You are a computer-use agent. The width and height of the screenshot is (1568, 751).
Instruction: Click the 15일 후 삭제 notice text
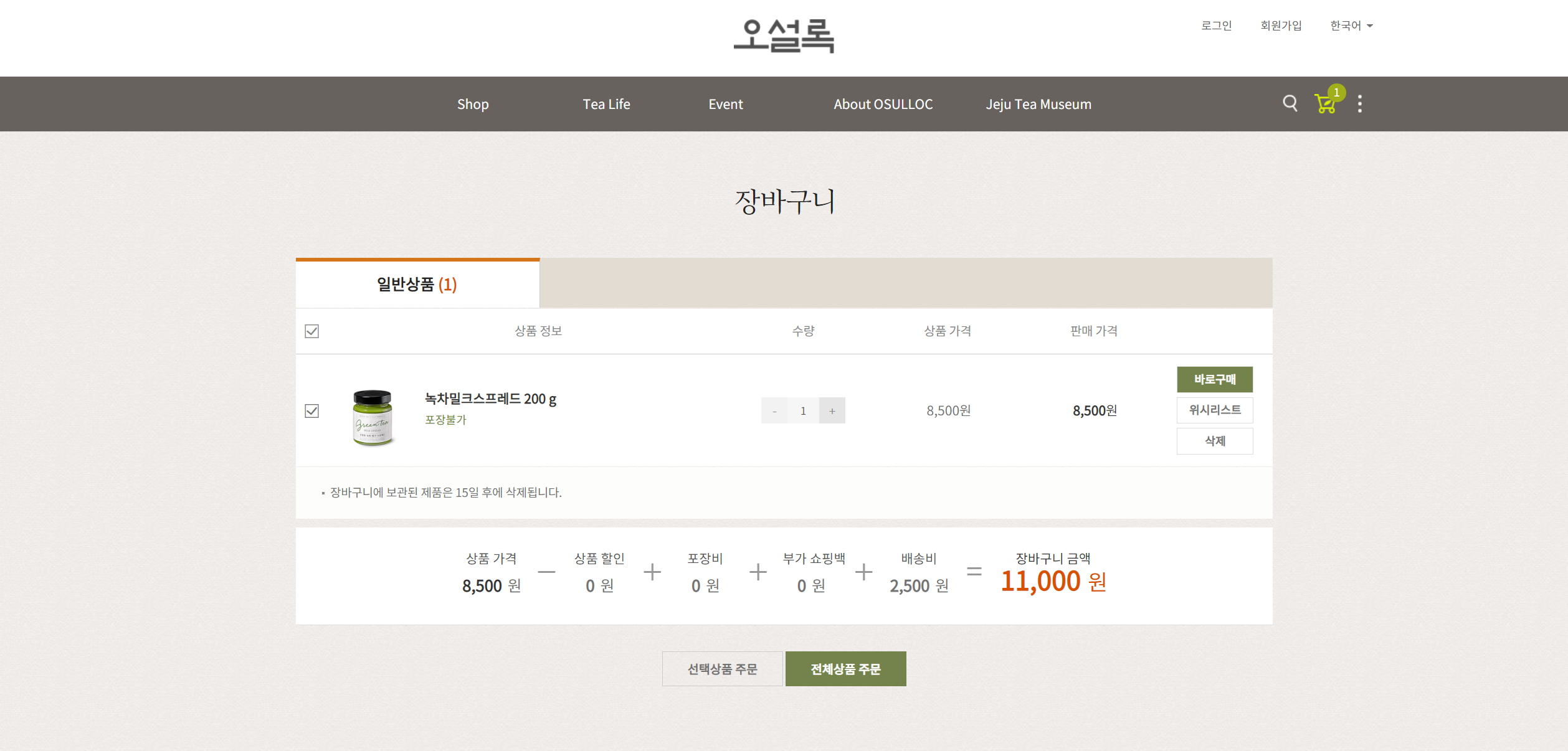pos(446,493)
